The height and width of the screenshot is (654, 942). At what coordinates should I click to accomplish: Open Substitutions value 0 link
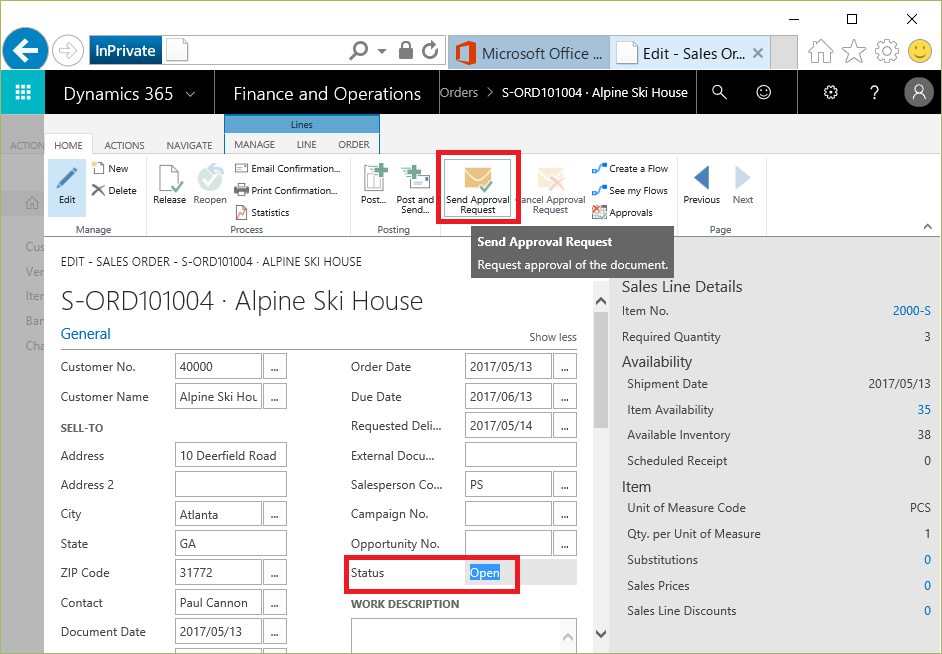tap(927, 560)
